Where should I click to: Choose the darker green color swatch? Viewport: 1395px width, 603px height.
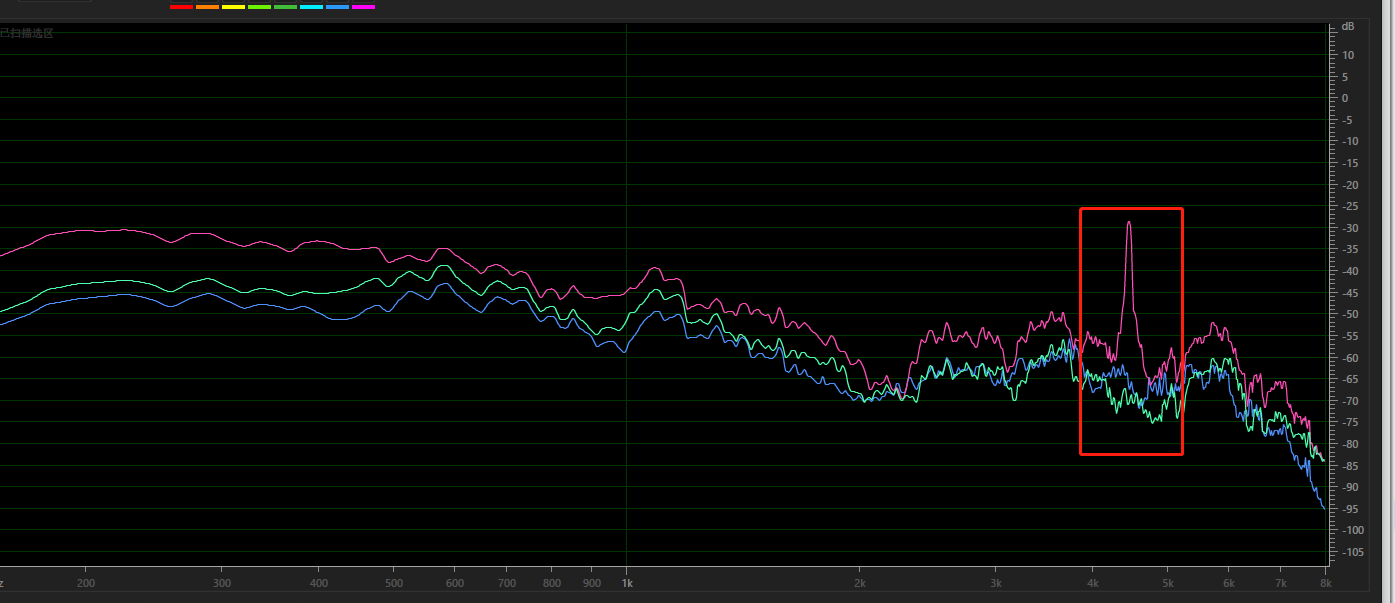click(285, 7)
